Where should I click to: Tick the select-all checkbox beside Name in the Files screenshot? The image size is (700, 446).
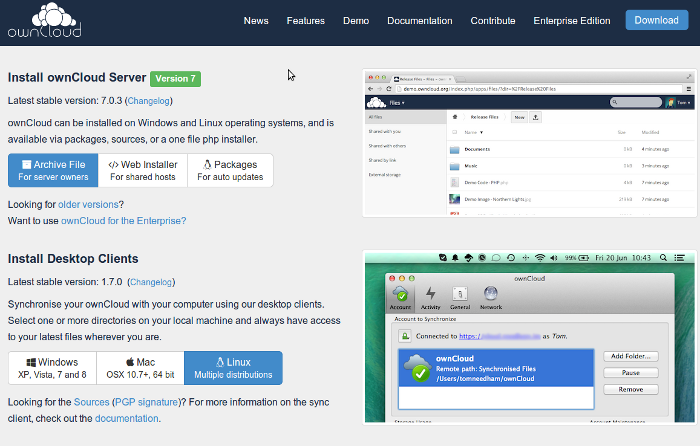[x=454, y=133]
